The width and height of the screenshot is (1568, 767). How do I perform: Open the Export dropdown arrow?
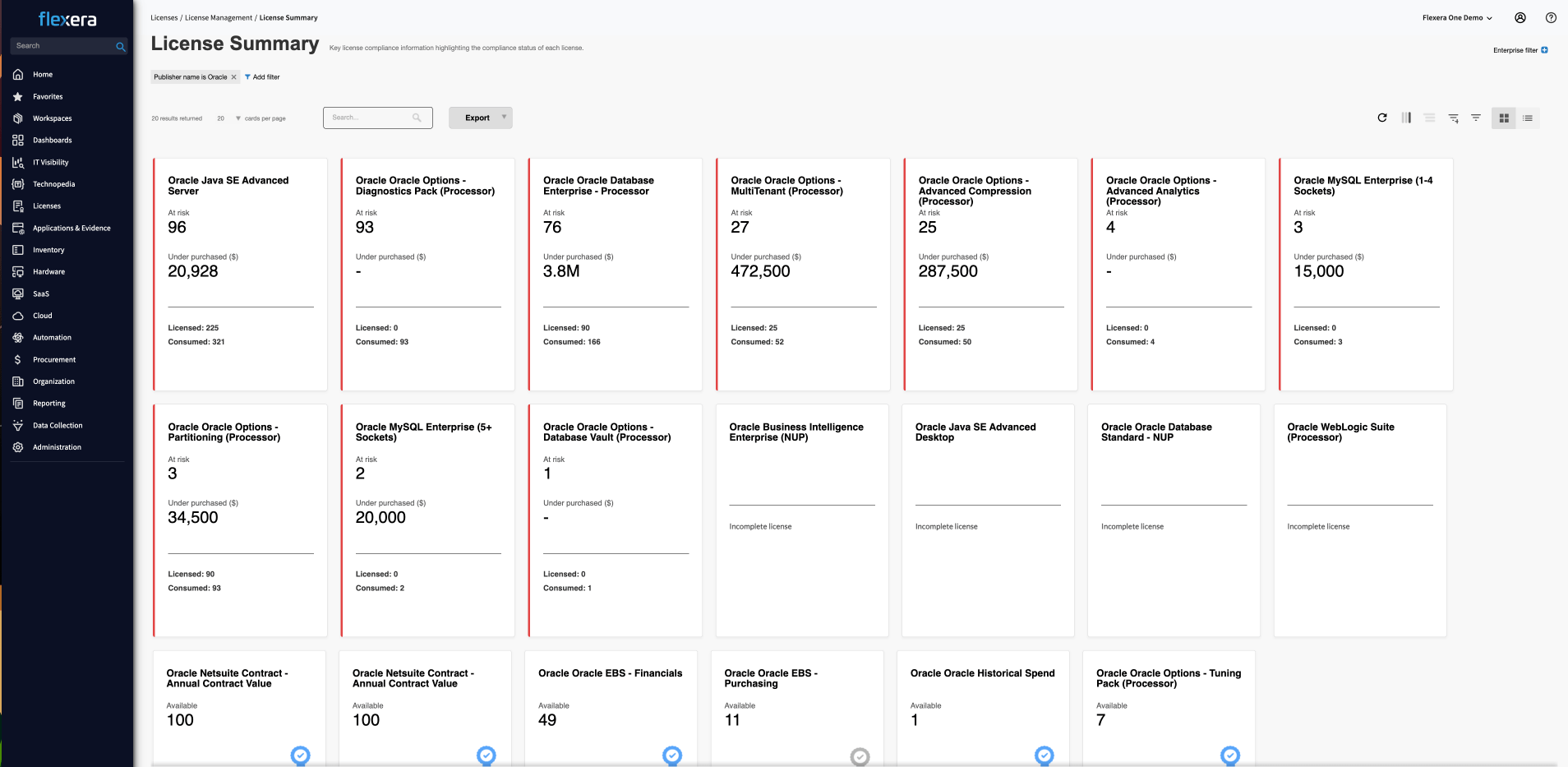tap(504, 118)
